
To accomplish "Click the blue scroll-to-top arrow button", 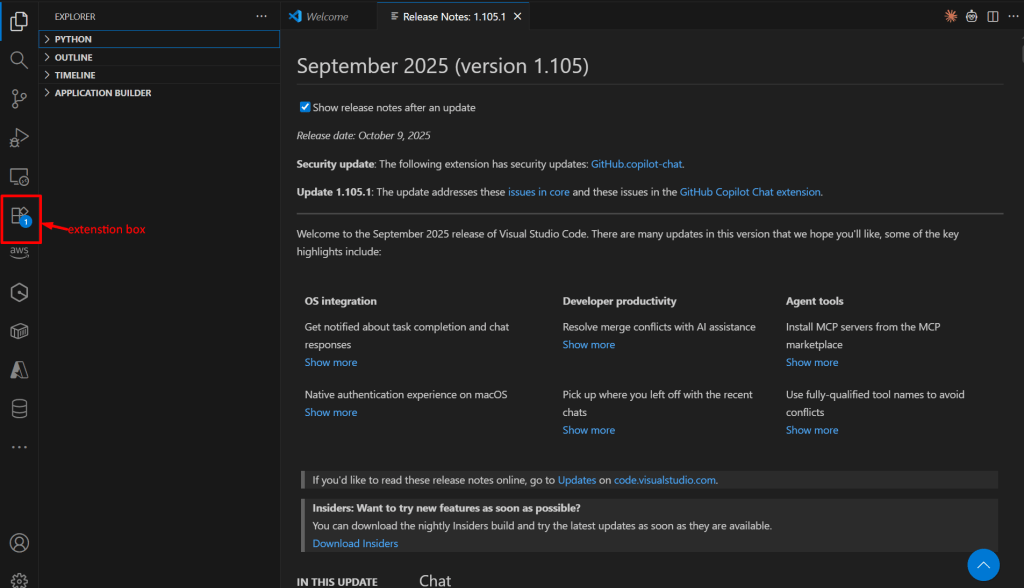I will pos(984,565).
